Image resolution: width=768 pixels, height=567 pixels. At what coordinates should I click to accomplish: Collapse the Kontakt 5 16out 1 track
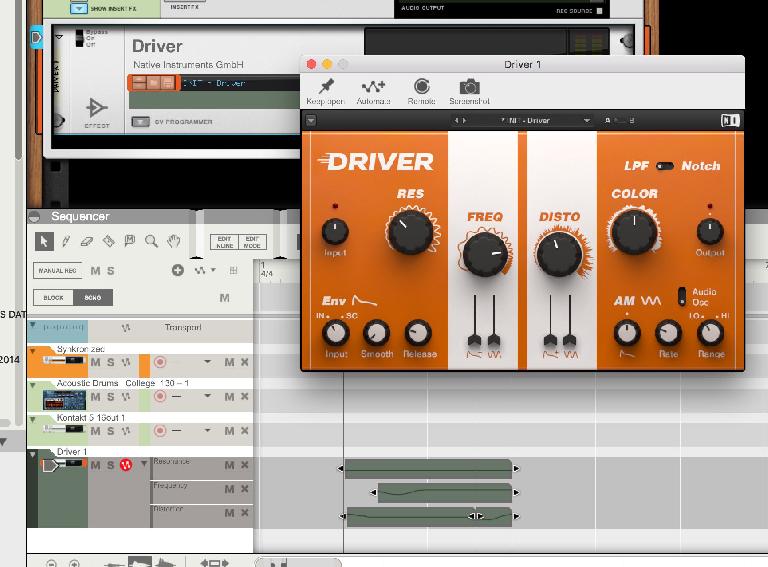point(33,420)
